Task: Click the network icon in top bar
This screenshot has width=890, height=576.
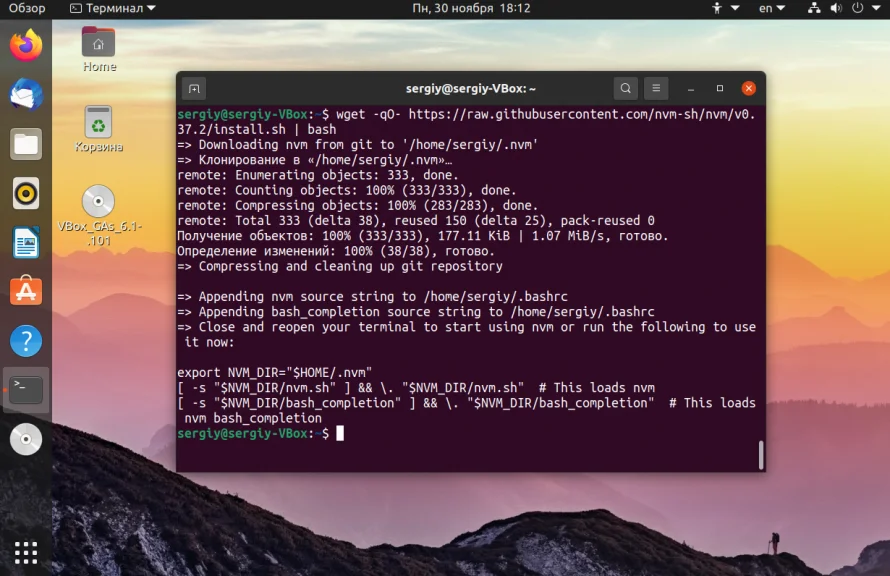Action: [x=814, y=8]
